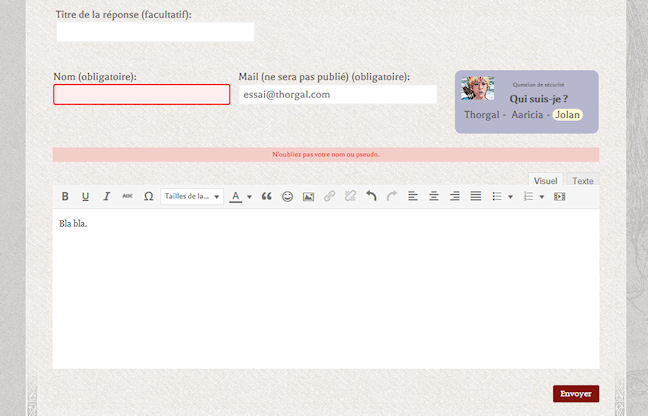Expand the bullet list style dropdown

[x=512, y=197]
